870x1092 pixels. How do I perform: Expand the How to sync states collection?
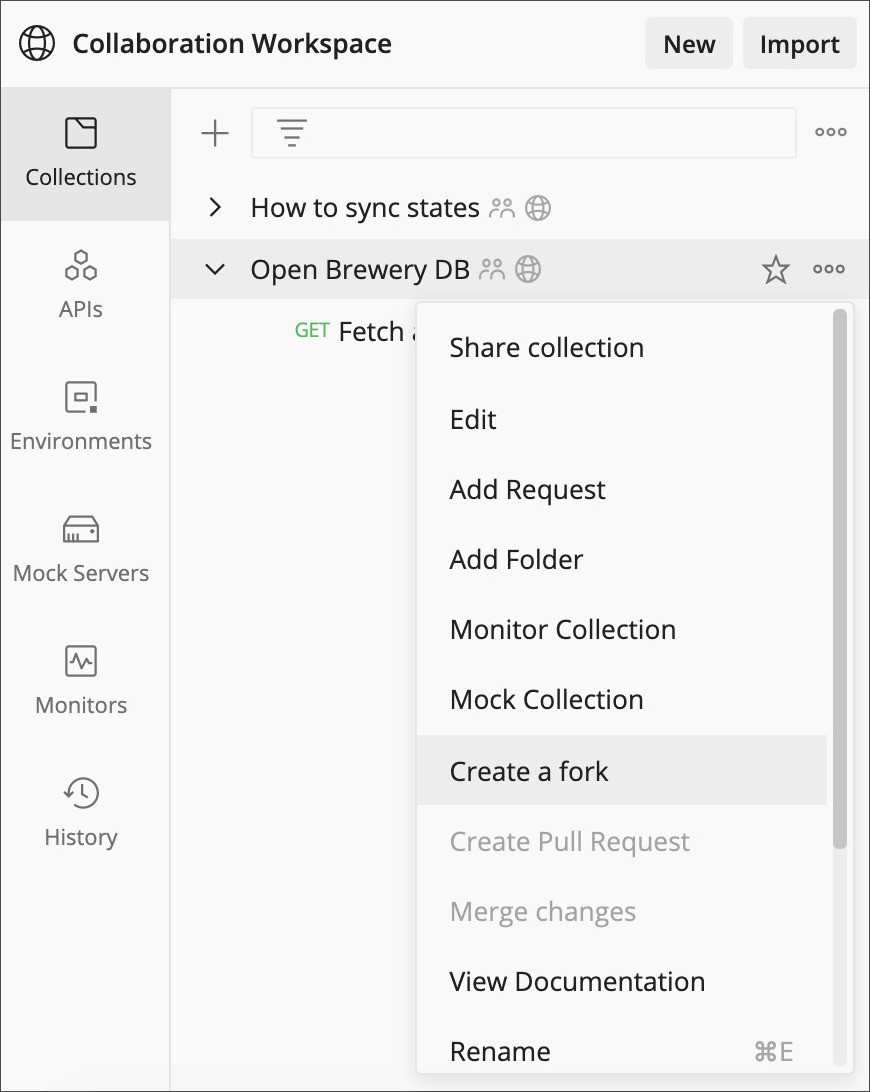coord(215,207)
